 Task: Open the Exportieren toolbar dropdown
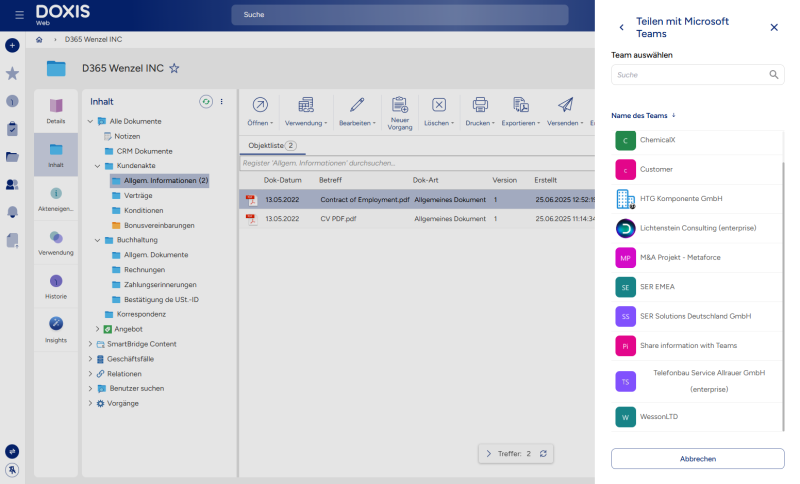520,111
